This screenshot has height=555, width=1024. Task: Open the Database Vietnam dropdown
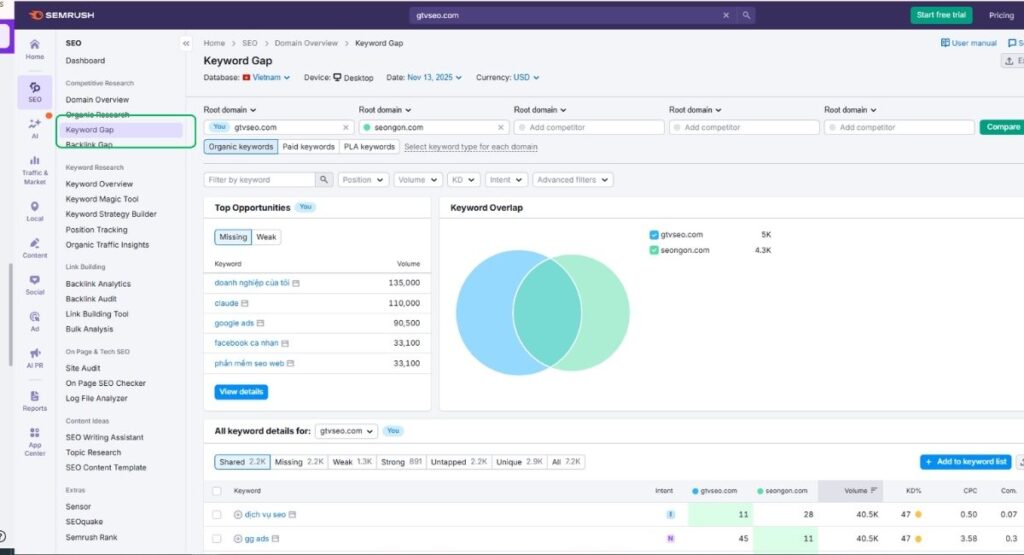pyautogui.click(x=266, y=77)
